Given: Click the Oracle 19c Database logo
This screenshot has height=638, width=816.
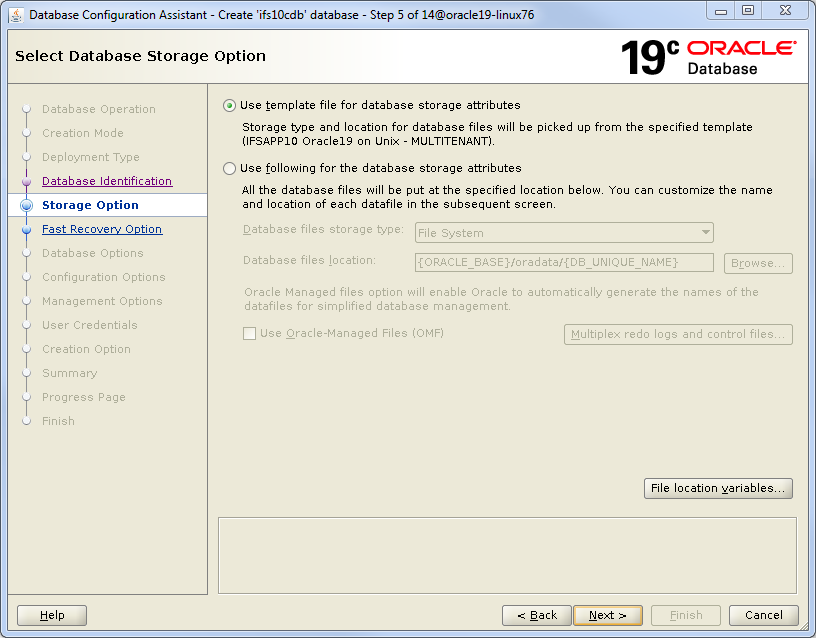Looking at the screenshot, I should tap(708, 58).
